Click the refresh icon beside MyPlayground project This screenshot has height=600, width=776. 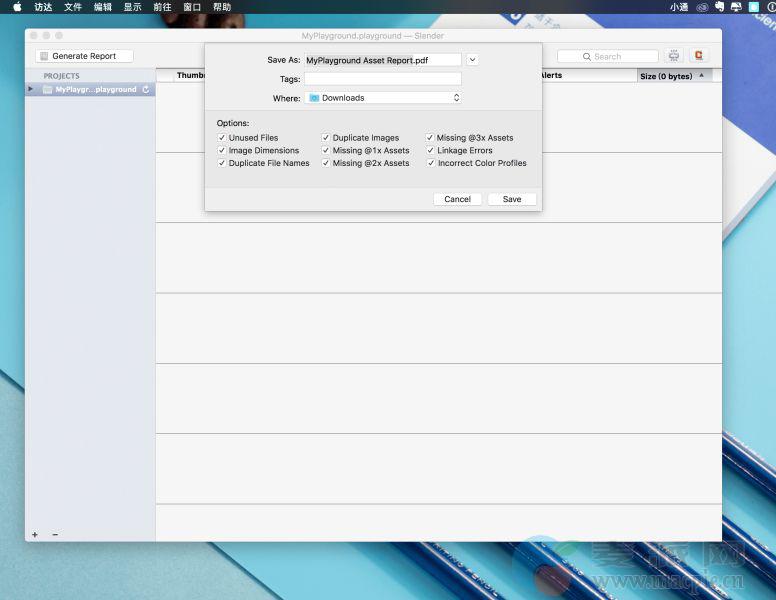(146, 90)
